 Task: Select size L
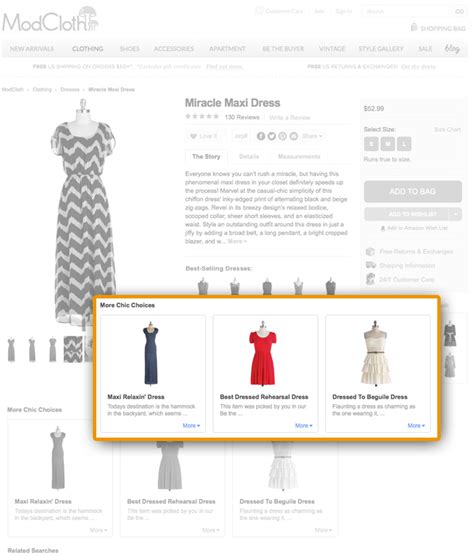pyautogui.click(x=404, y=144)
